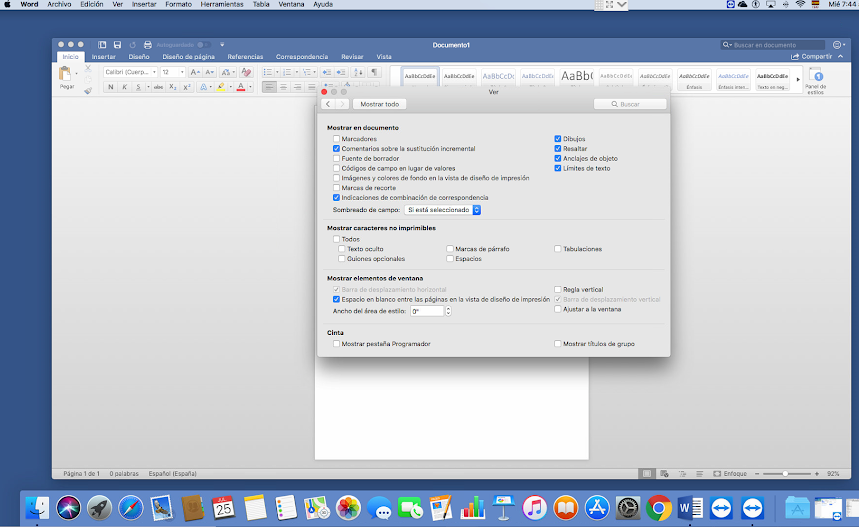
Task: Switch to the Insertar ribbon tab
Action: click(x=104, y=57)
